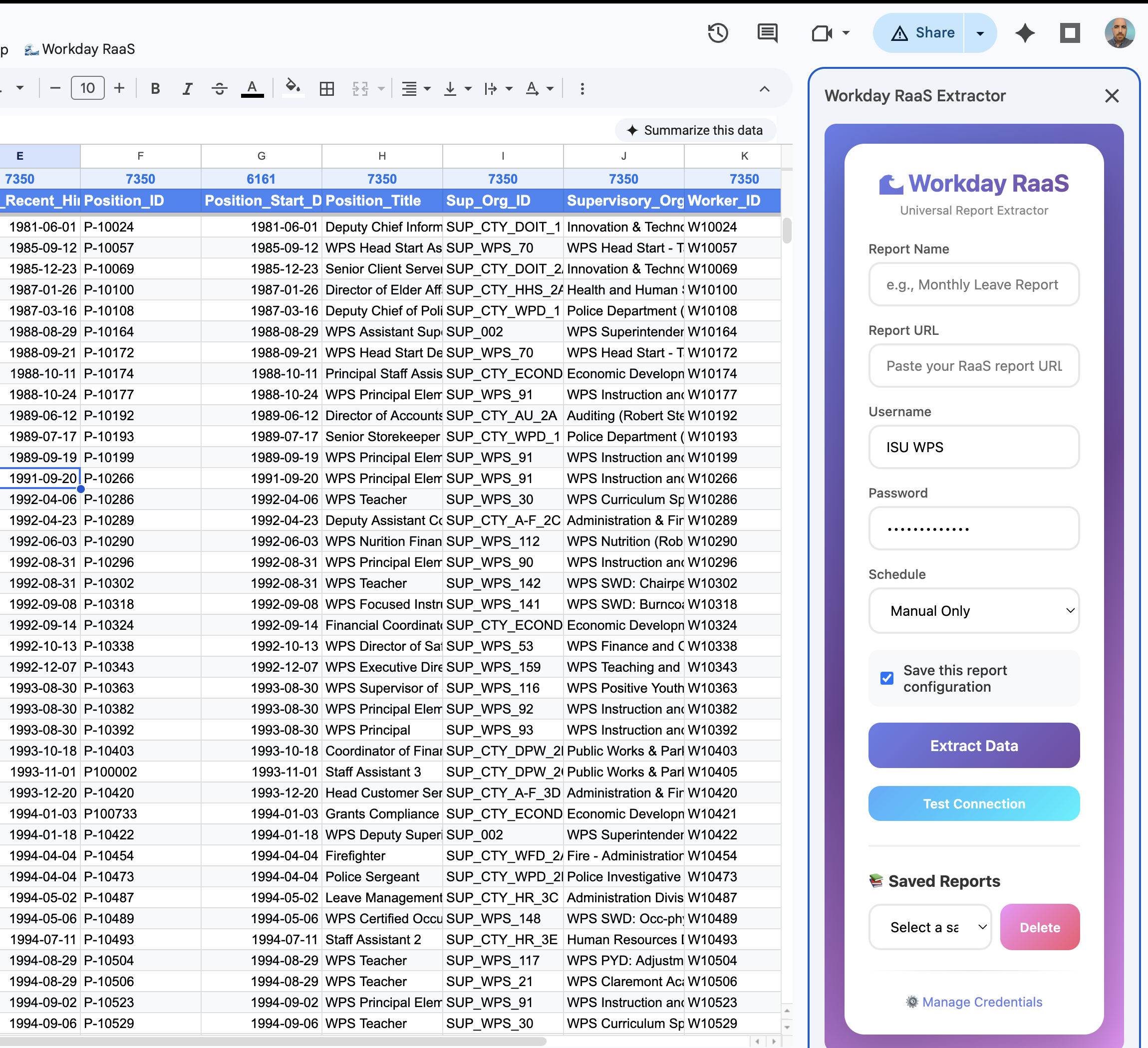Screen dimensions: 1148x1048
Task: Open the borders menu
Action: [x=327, y=88]
